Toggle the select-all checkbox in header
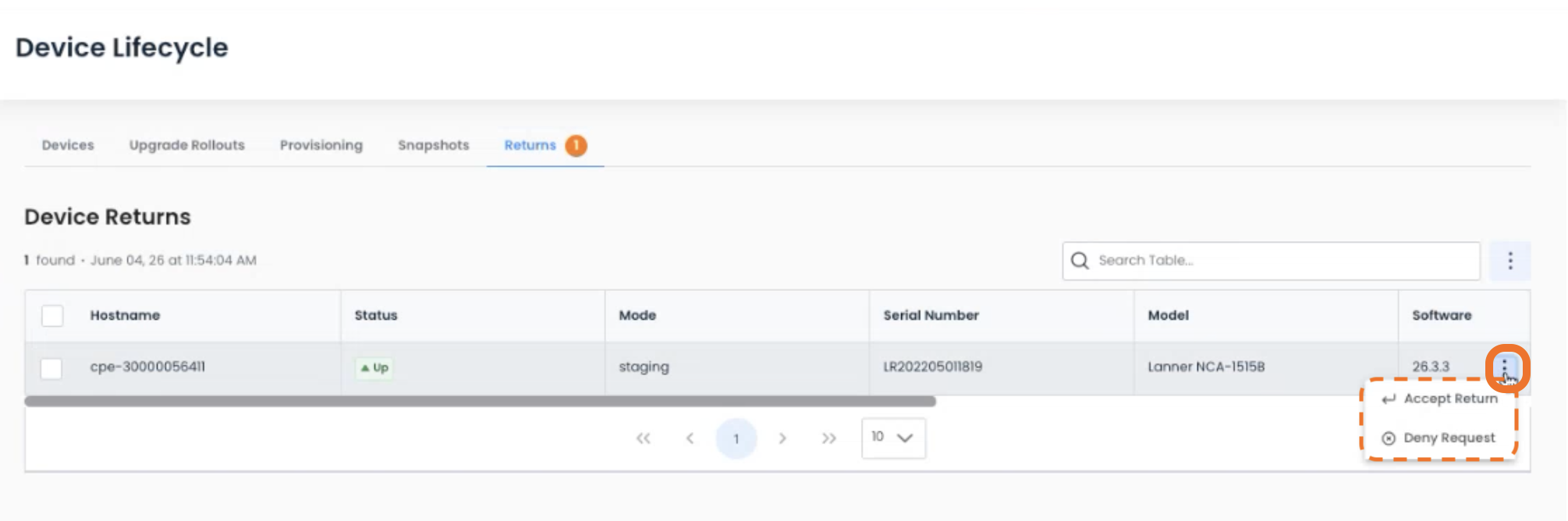The height and width of the screenshot is (521, 1568). point(52,316)
